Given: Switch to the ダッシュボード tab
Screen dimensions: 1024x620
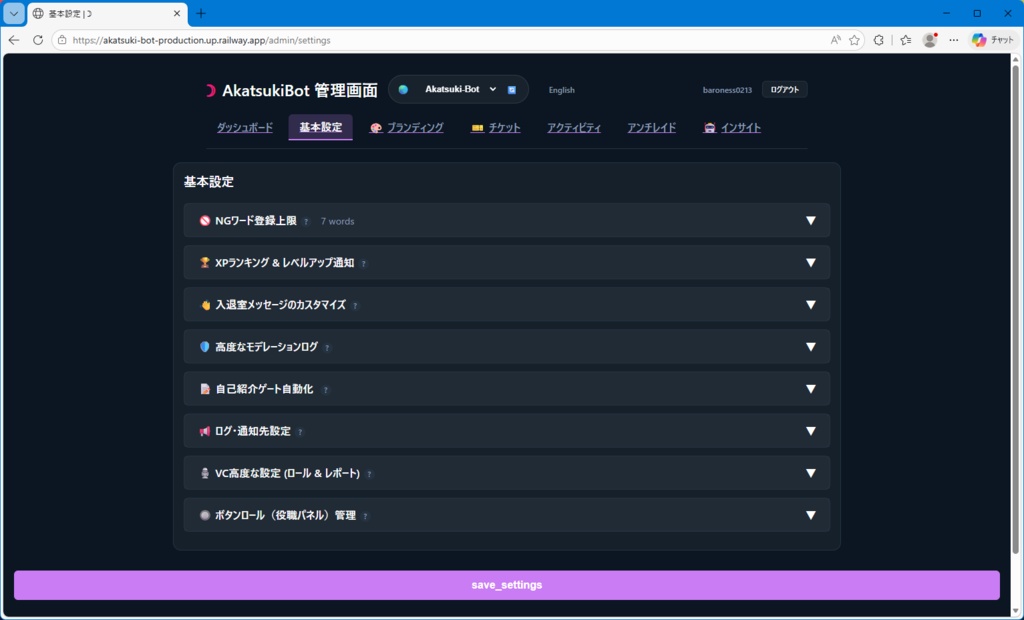Looking at the screenshot, I should [x=245, y=128].
